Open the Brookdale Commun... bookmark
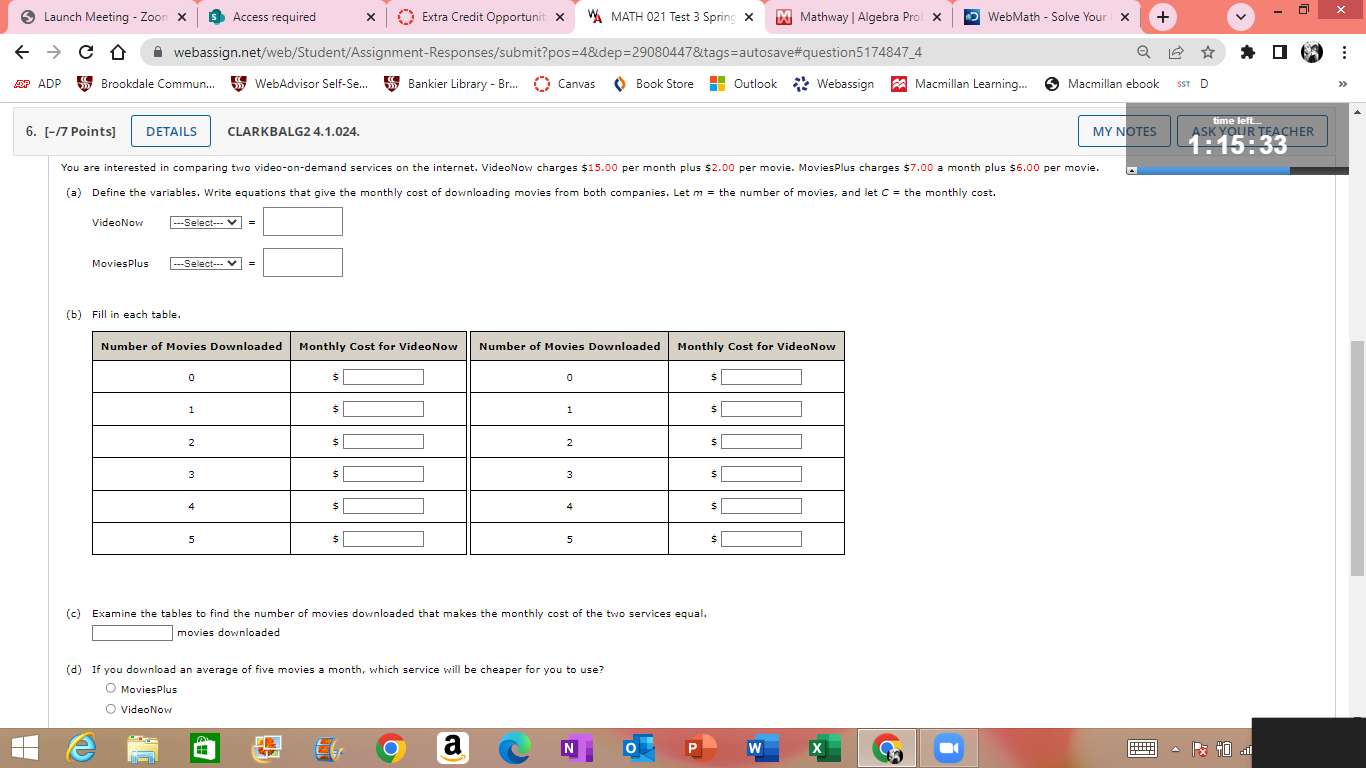This screenshot has width=1366, height=768. tap(147, 84)
